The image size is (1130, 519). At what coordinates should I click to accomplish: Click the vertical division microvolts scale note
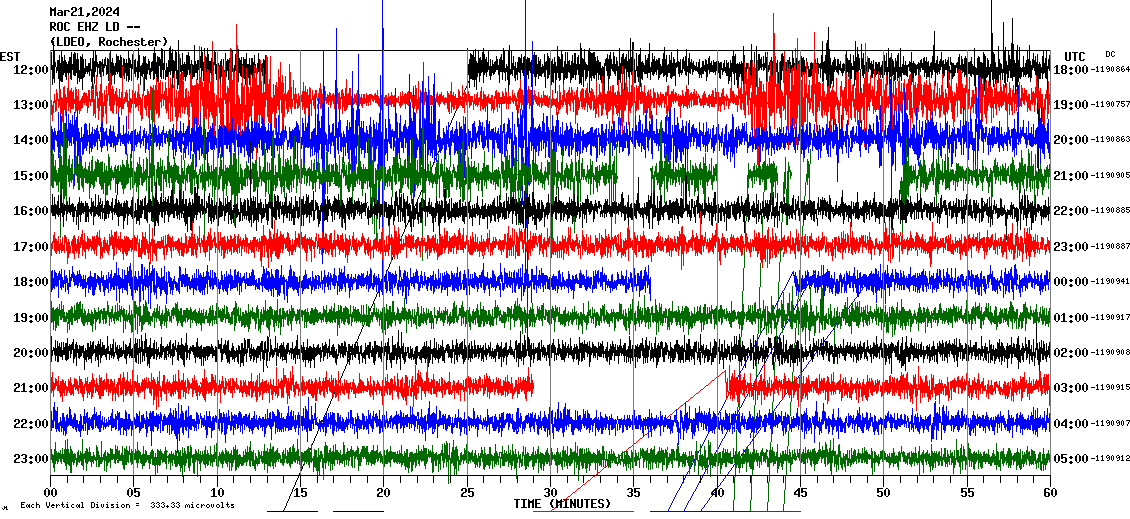pos(127,505)
